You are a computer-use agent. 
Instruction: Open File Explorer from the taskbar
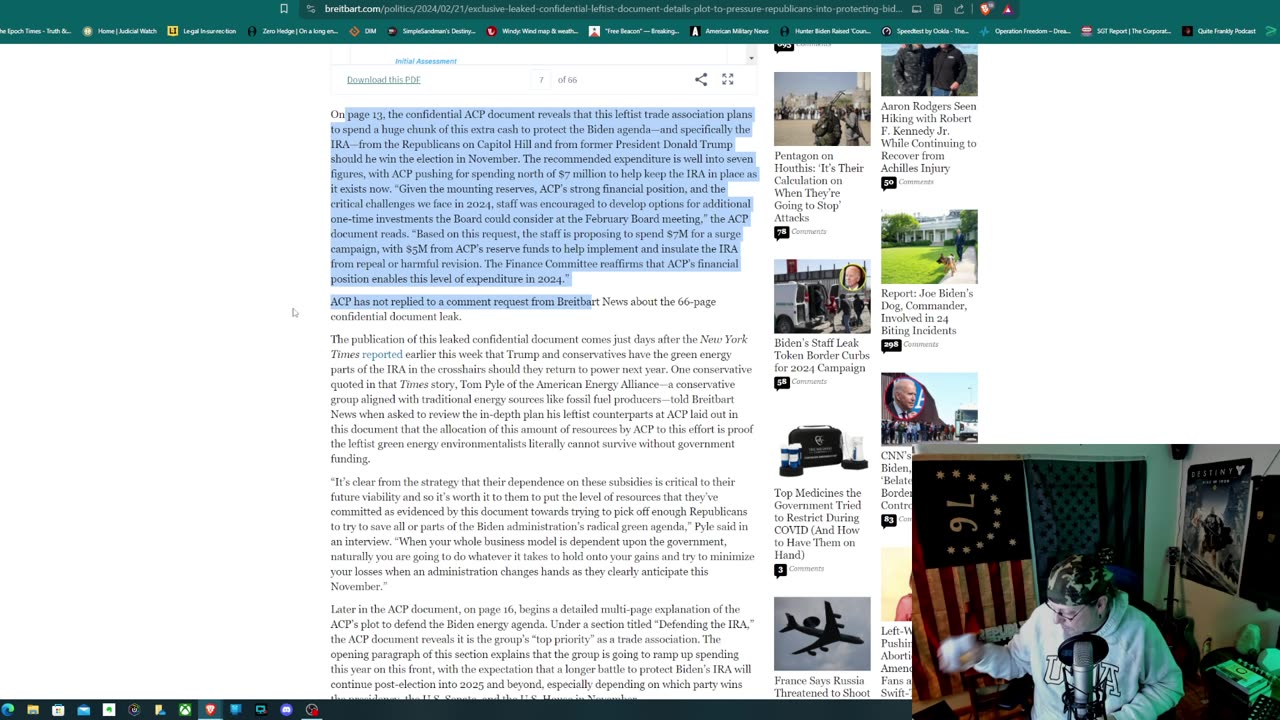point(33,710)
